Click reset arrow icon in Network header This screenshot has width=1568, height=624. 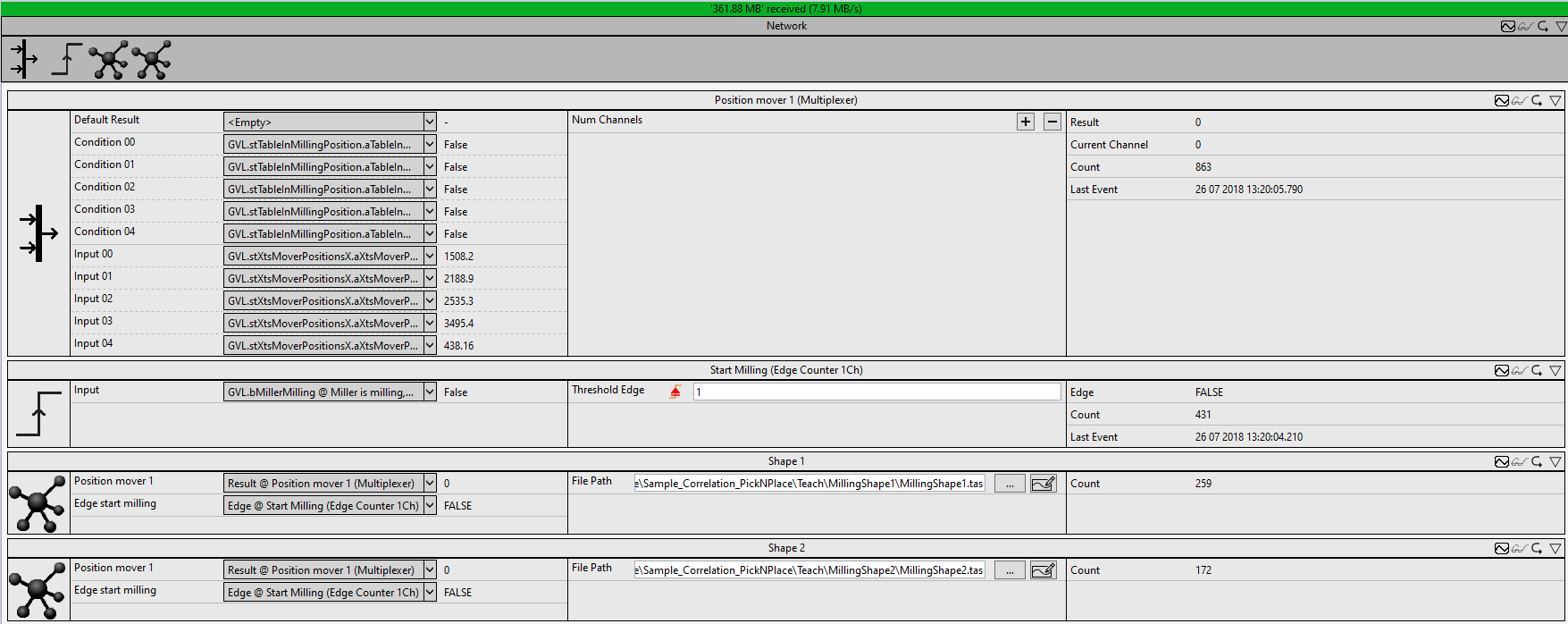click(x=1543, y=26)
